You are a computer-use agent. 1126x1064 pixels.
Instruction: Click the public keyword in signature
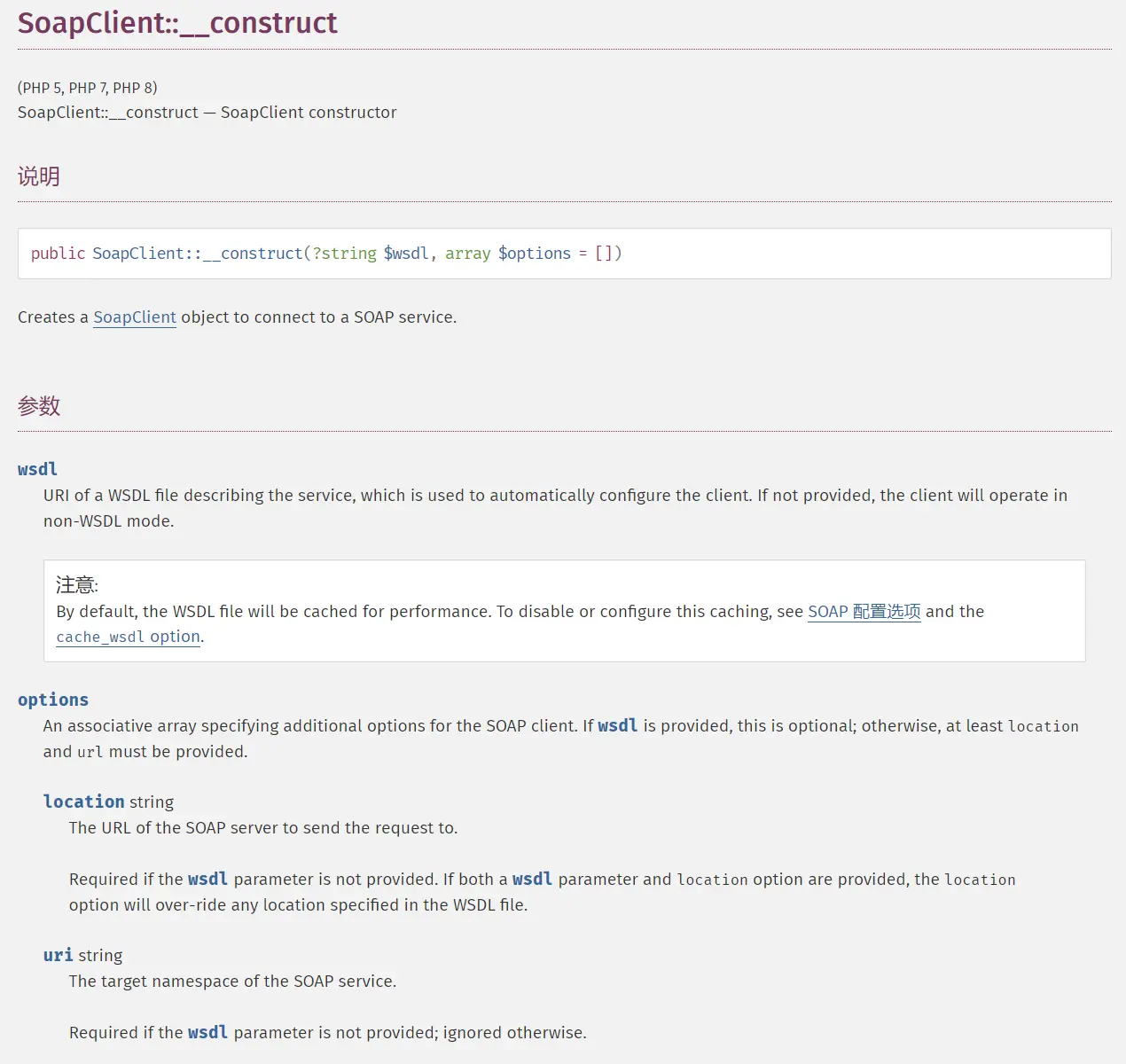point(58,254)
